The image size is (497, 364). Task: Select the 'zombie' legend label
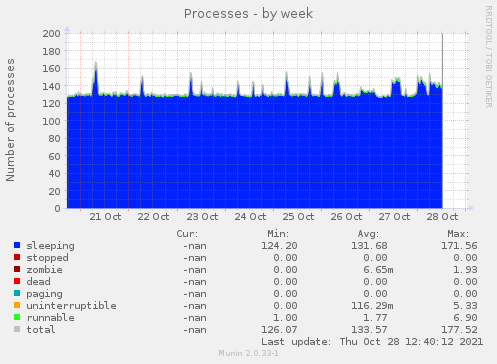point(44,270)
